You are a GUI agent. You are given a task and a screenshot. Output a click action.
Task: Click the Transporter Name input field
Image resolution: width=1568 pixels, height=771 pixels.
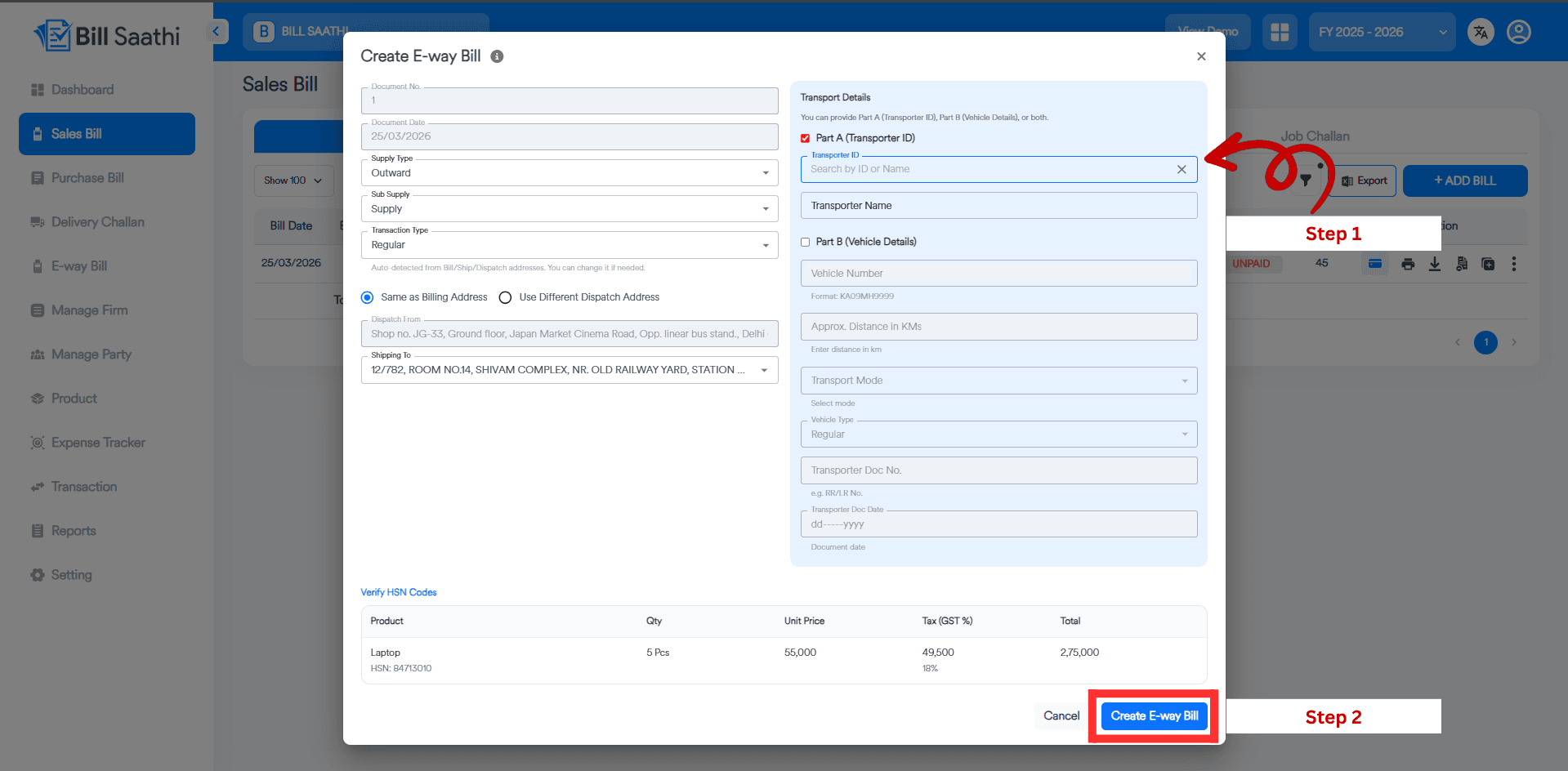click(x=998, y=206)
